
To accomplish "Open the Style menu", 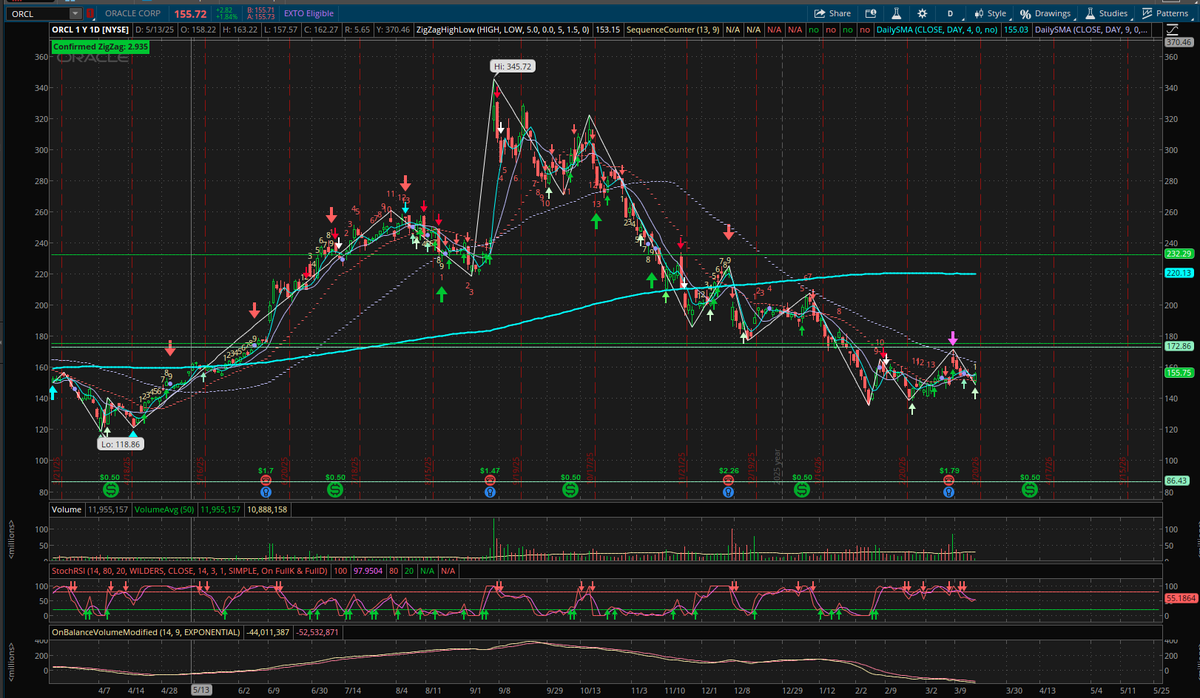I will click(x=990, y=14).
